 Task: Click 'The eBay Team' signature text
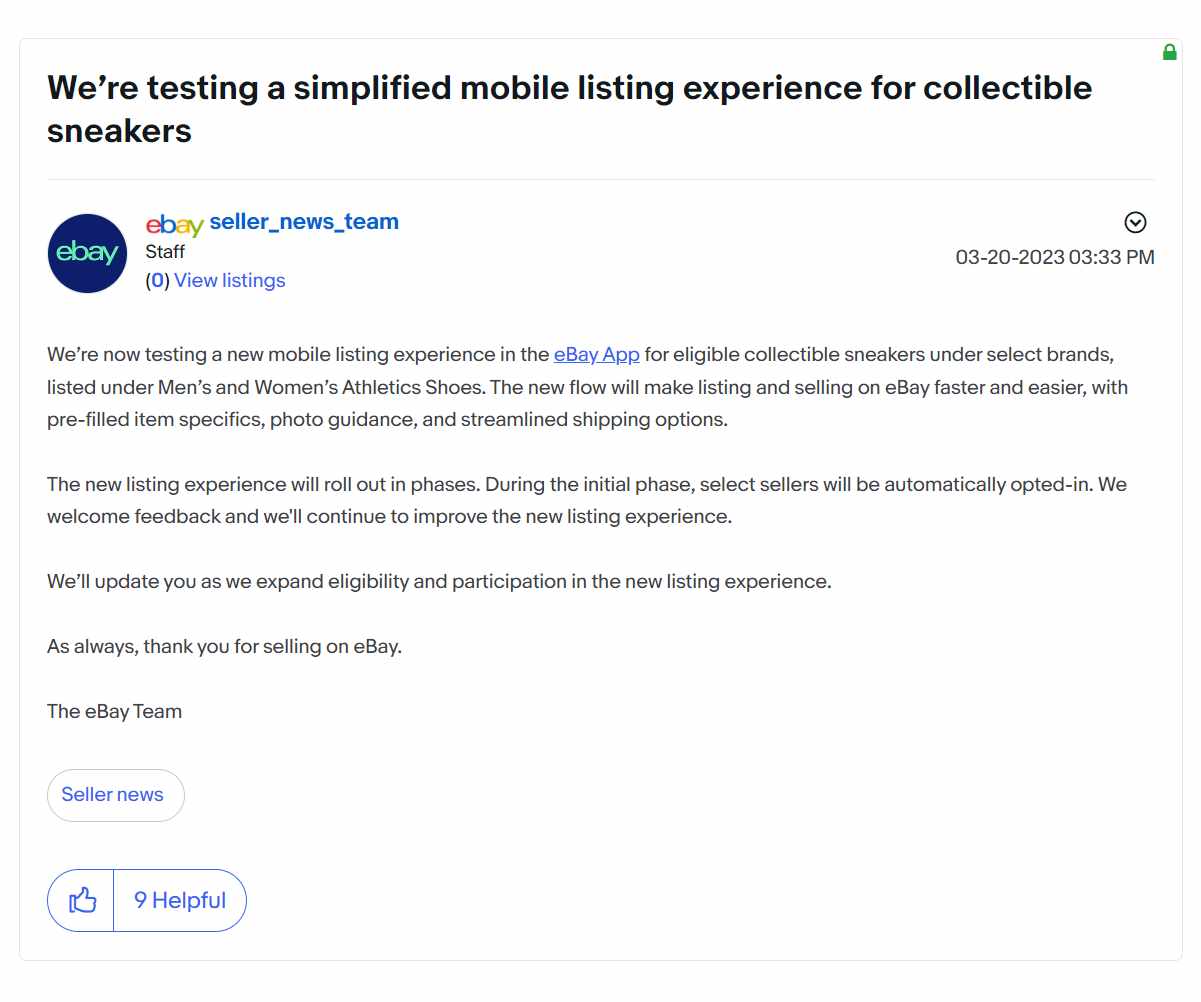pos(115,712)
